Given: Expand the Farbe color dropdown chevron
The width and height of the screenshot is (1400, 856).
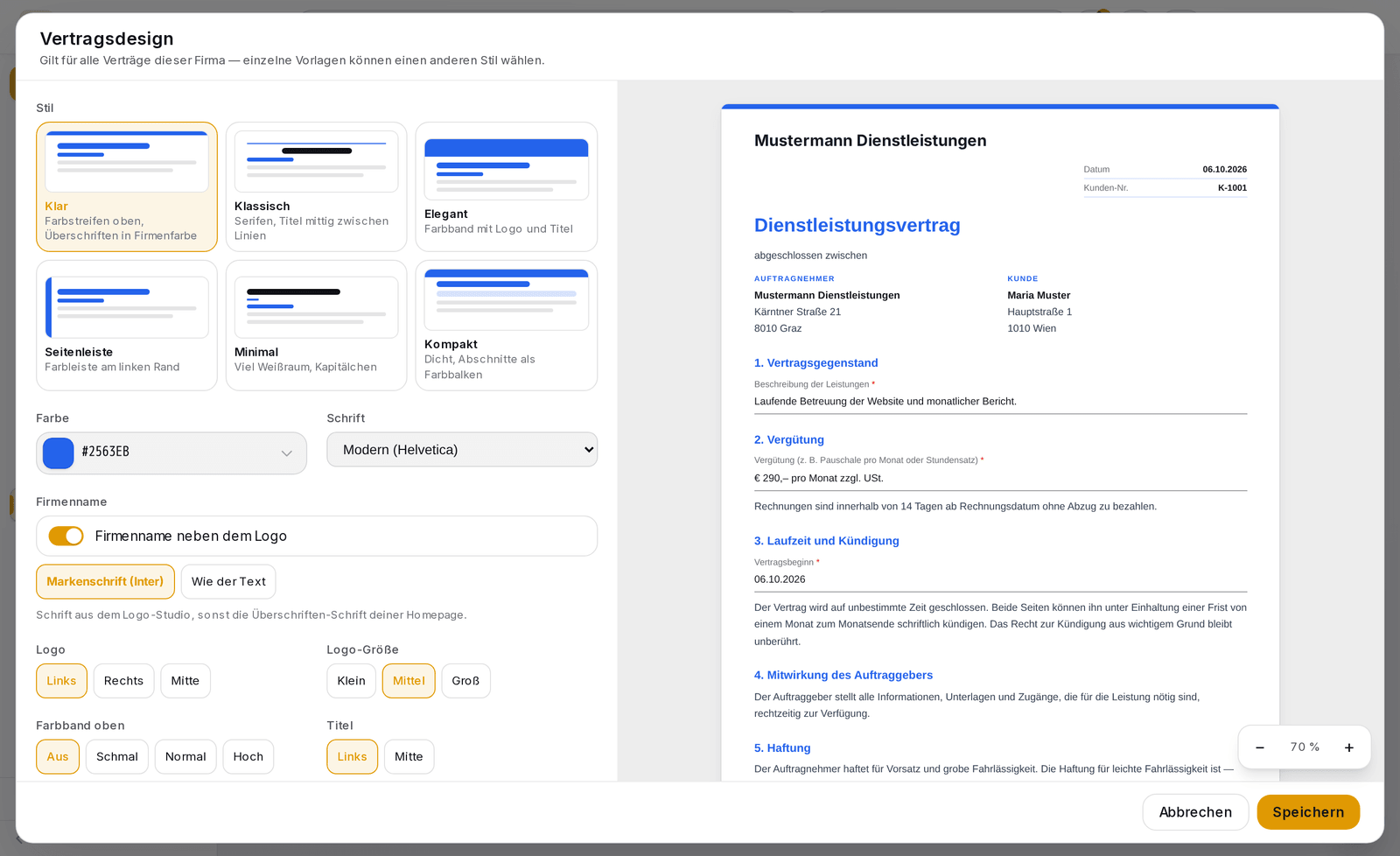Looking at the screenshot, I should (286, 453).
